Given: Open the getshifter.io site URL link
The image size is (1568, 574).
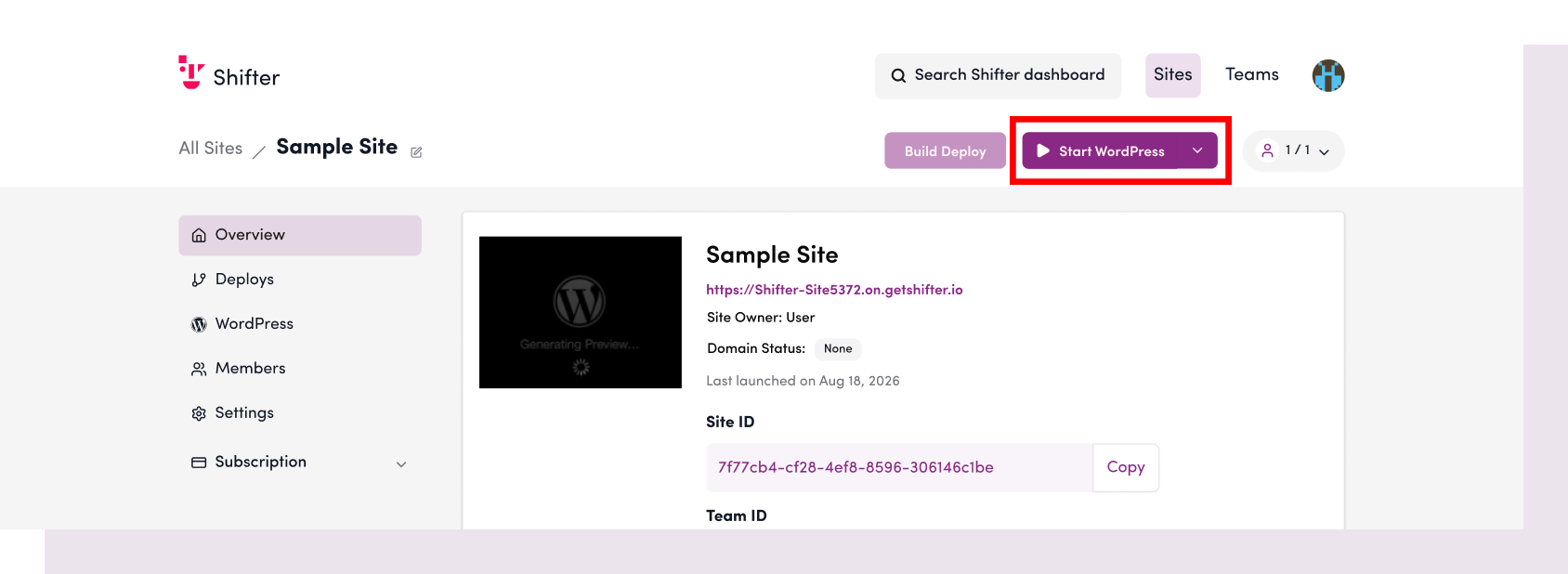Looking at the screenshot, I should pyautogui.click(x=834, y=290).
